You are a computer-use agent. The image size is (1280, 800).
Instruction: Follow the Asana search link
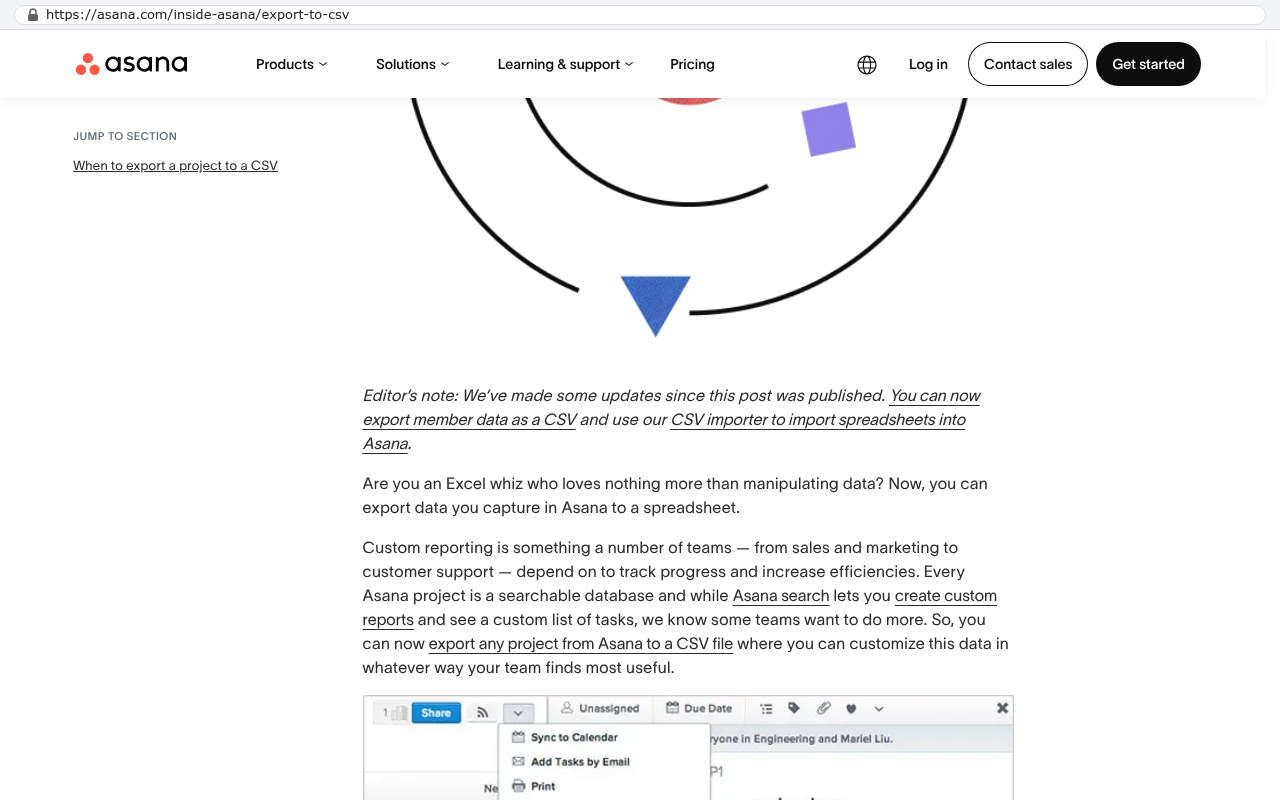pyautogui.click(x=781, y=596)
